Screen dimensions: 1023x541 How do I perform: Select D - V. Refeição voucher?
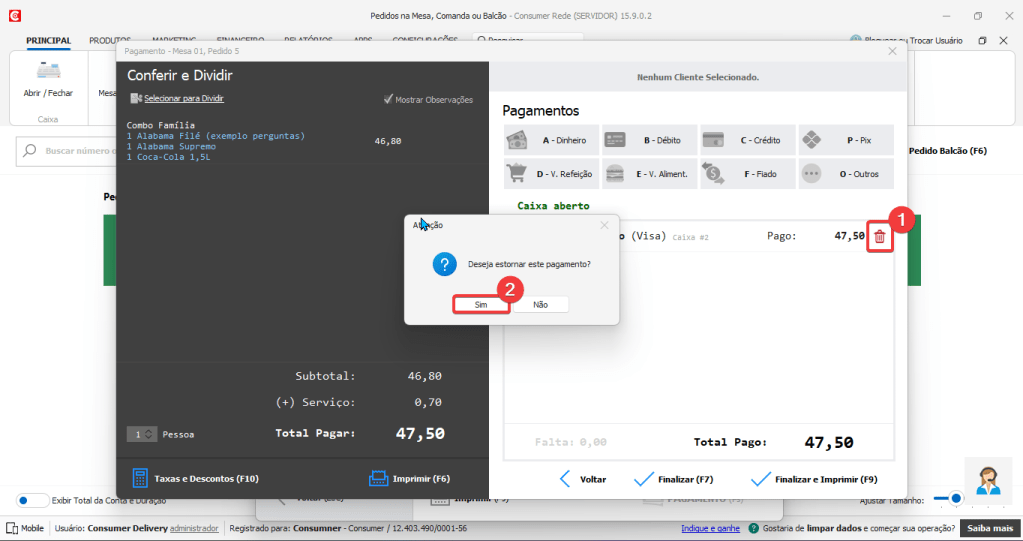[x=551, y=174]
